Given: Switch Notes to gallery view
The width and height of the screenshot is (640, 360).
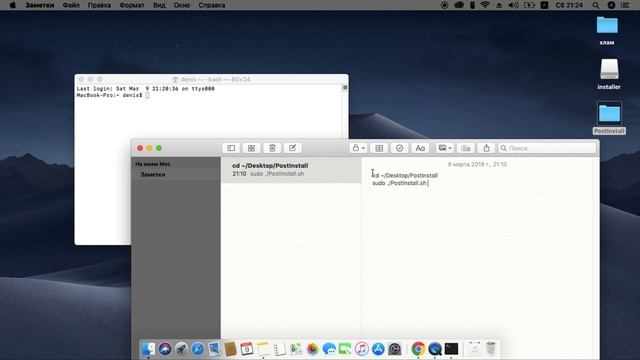Looking at the screenshot, I should 251,148.
